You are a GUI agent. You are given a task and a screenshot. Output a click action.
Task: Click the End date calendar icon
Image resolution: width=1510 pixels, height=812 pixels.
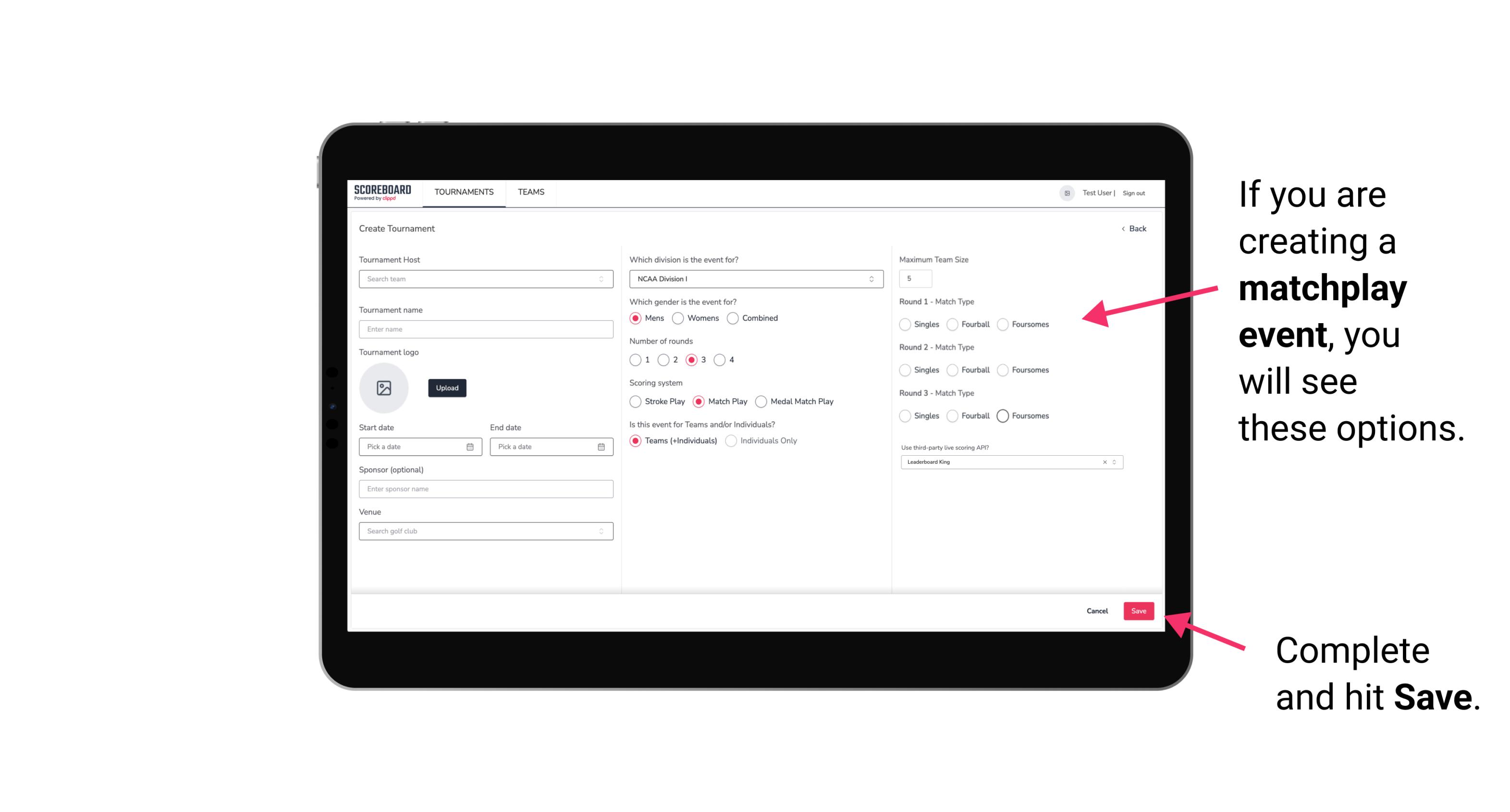[600, 446]
